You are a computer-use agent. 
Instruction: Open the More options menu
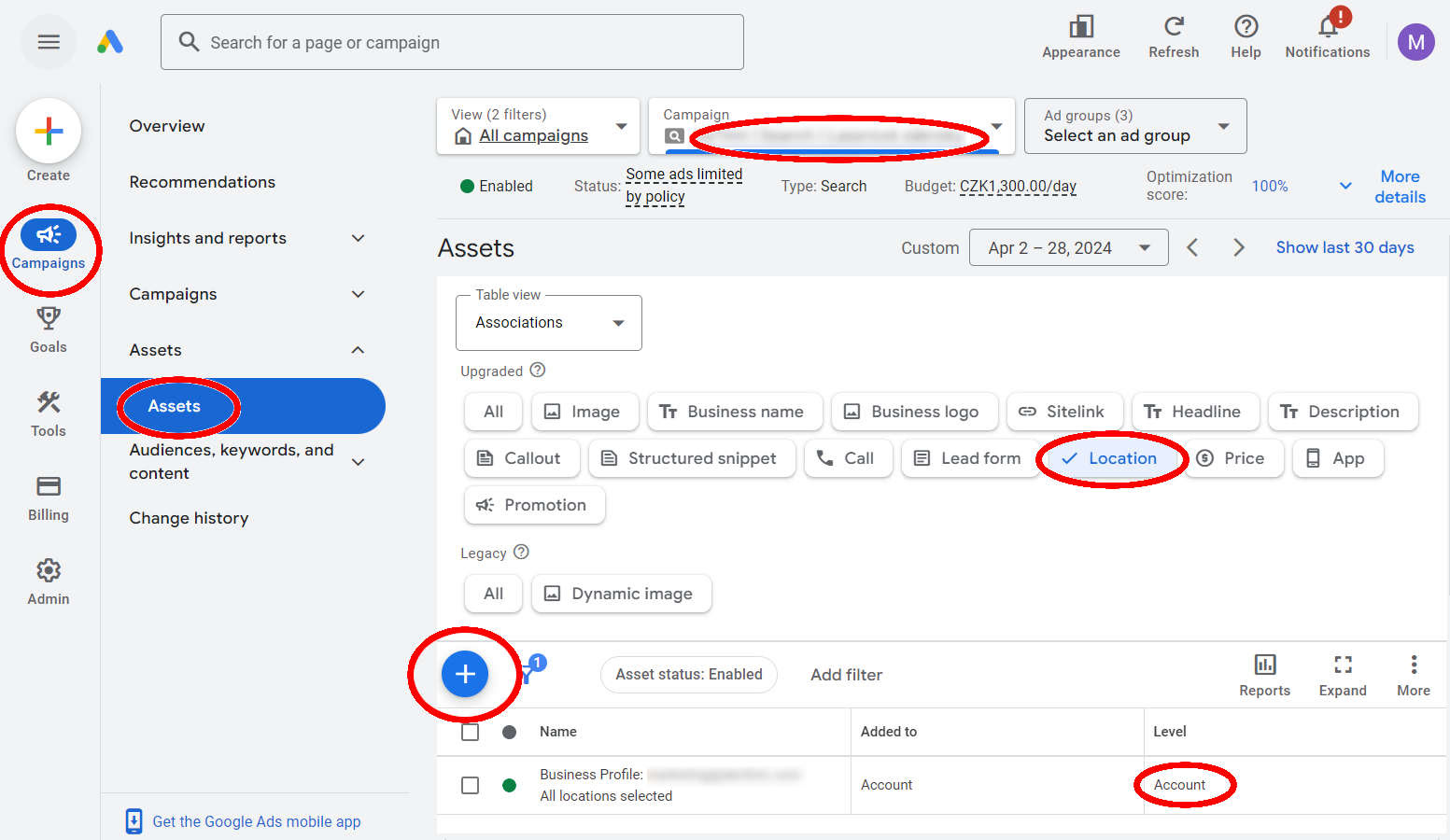point(1414,676)
